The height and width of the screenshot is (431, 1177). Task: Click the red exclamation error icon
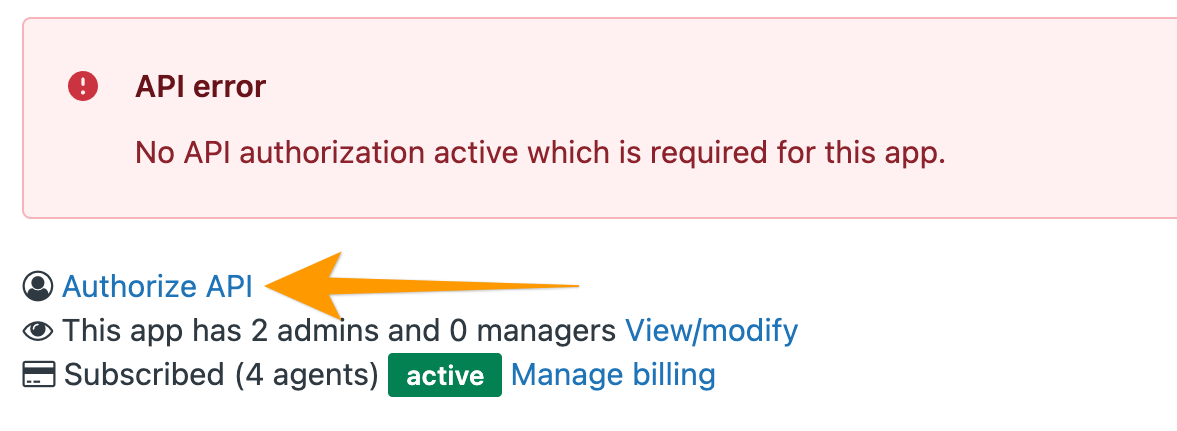coord(83,86)
